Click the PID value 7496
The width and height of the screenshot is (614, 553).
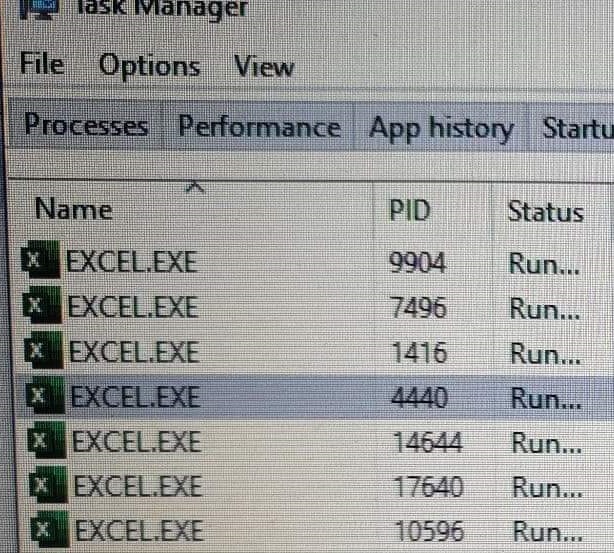pyautogui.click(x=419, y=307)
